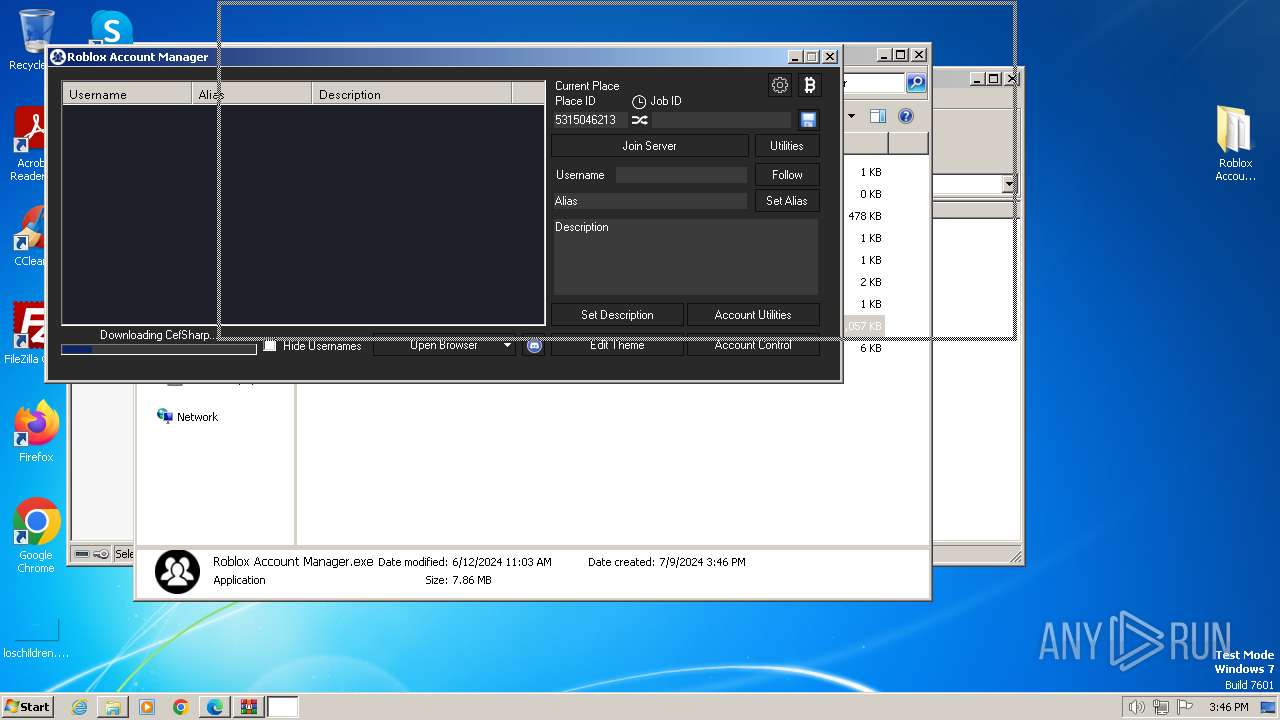This screenshot has height=720, width=1280.
Task: Click the Explorer search box
Action: tap(875, 83)
